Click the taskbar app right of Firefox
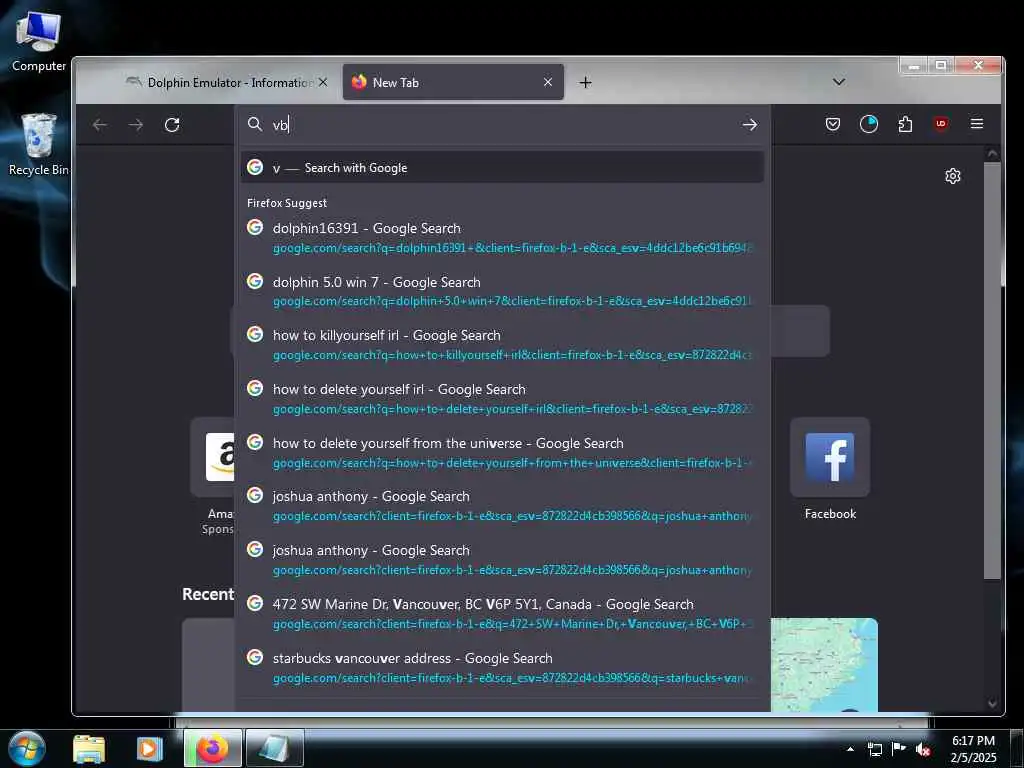 coord(275,748)
